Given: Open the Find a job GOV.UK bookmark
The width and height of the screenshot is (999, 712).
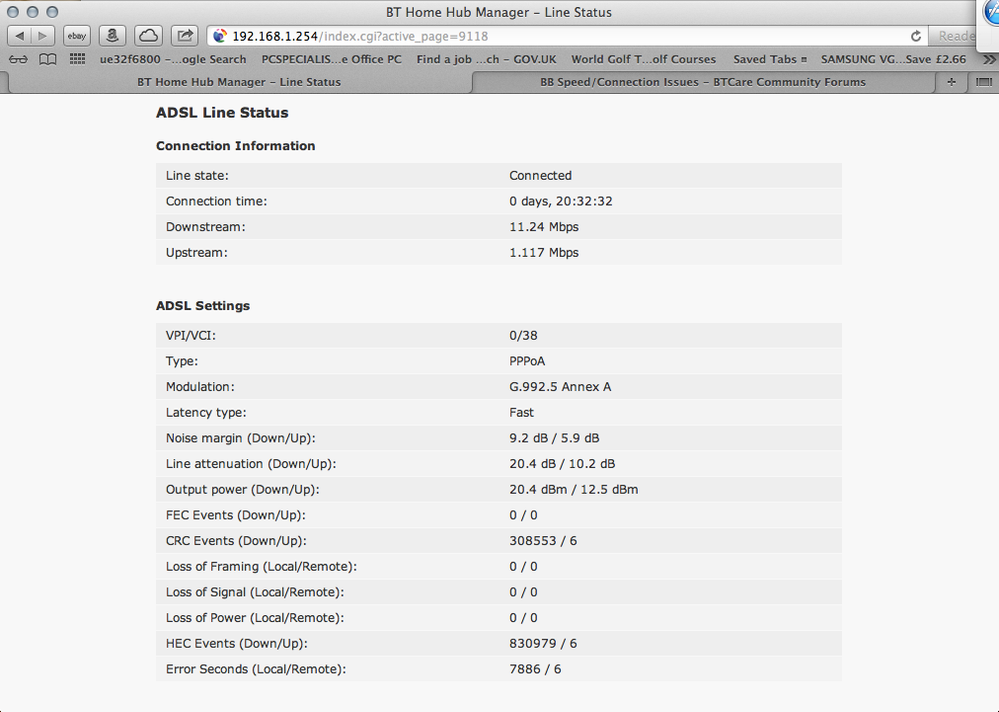Looking at the screenshot, I should [486, 59].
